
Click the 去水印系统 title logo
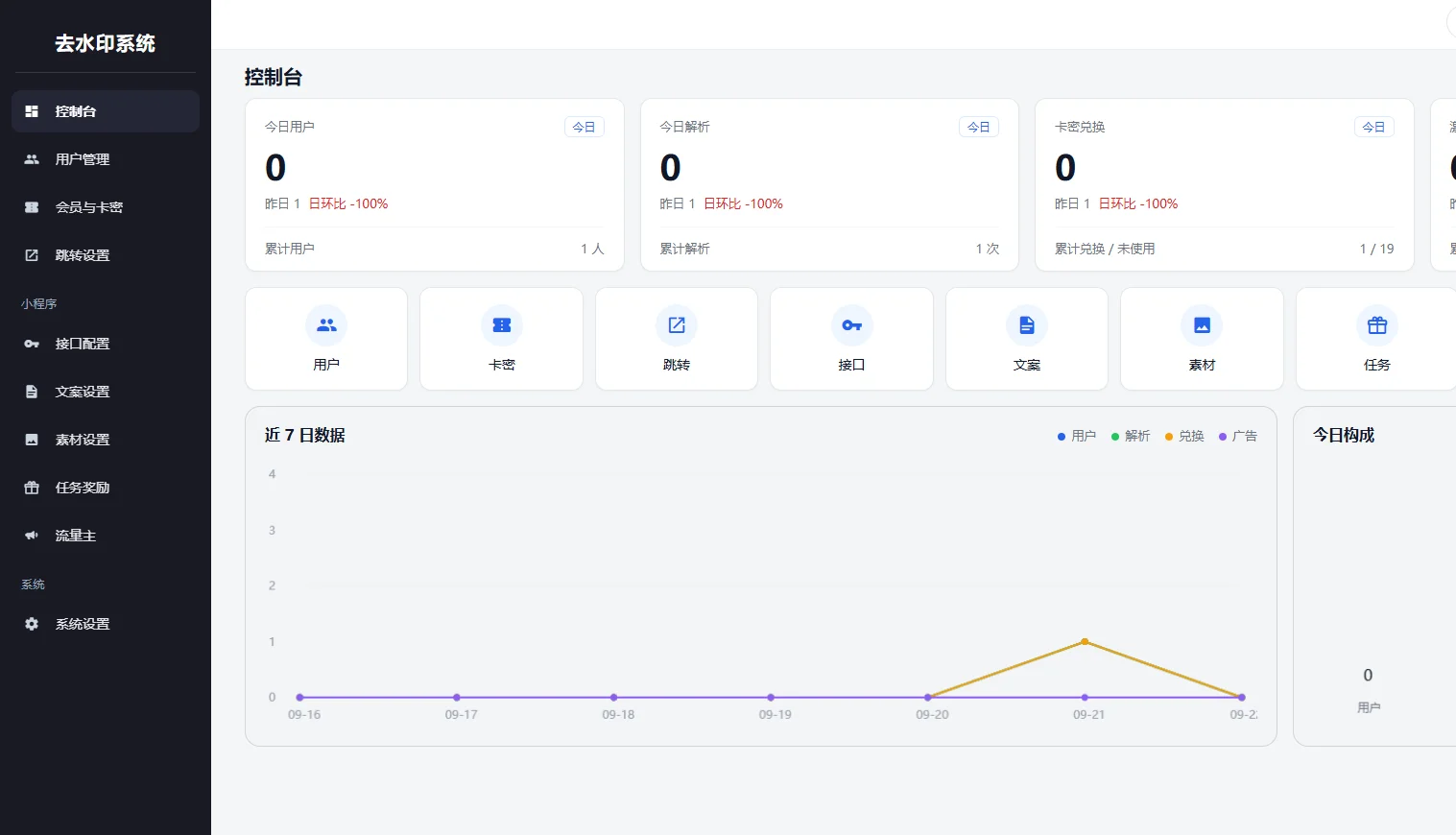106,43
